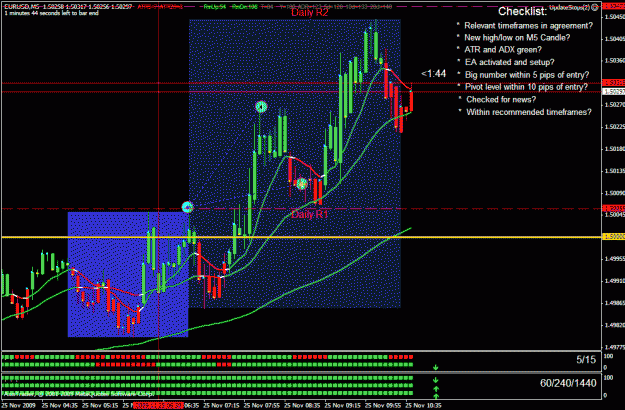
Task: Click '1 minutes 44 seconds left to bar end'
Action: click(51, 13)
